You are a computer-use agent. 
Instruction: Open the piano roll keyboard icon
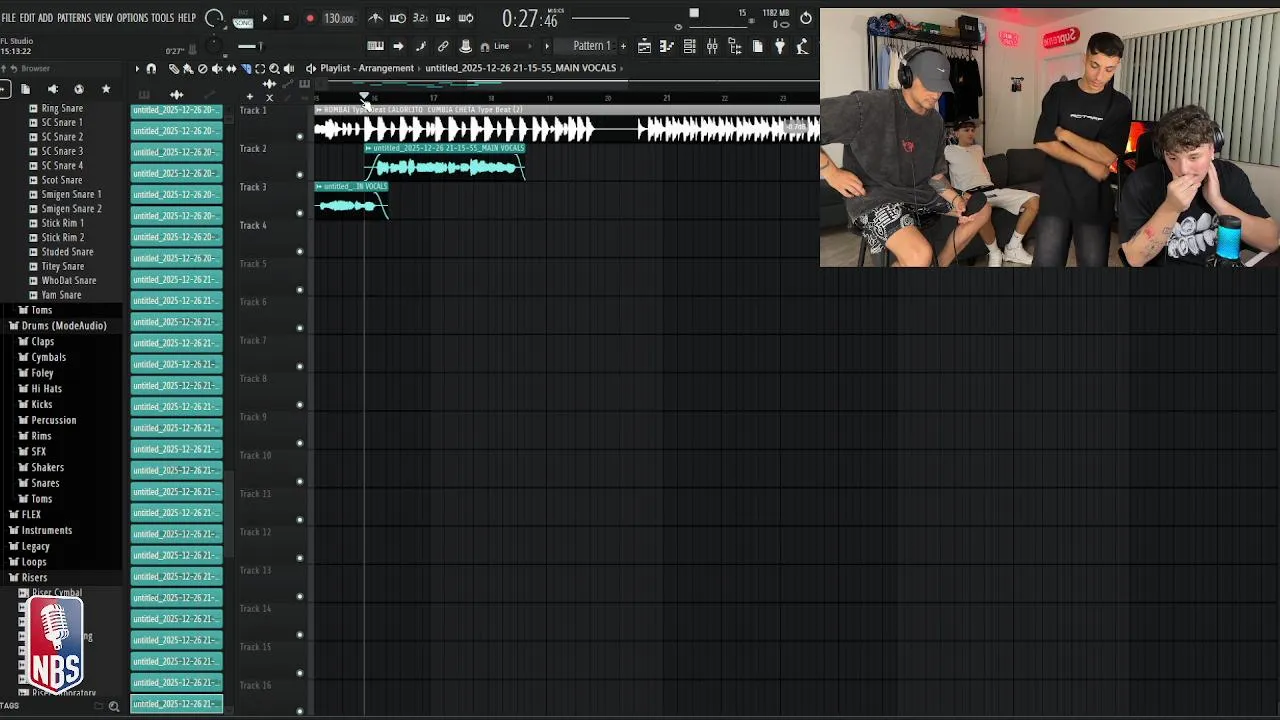tap(375, 46)
